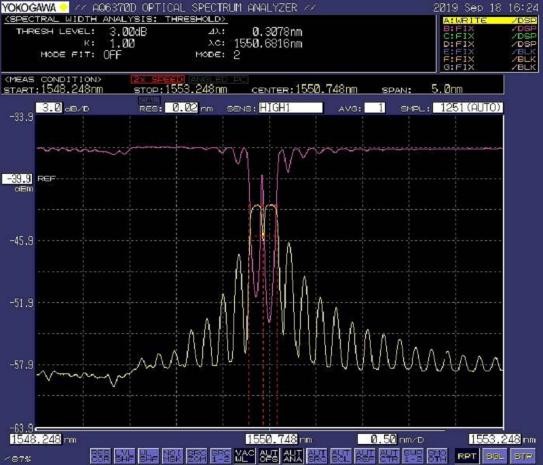Click the λc 1550.6816nm reading
543x465 pixels.
coord(268,44)
